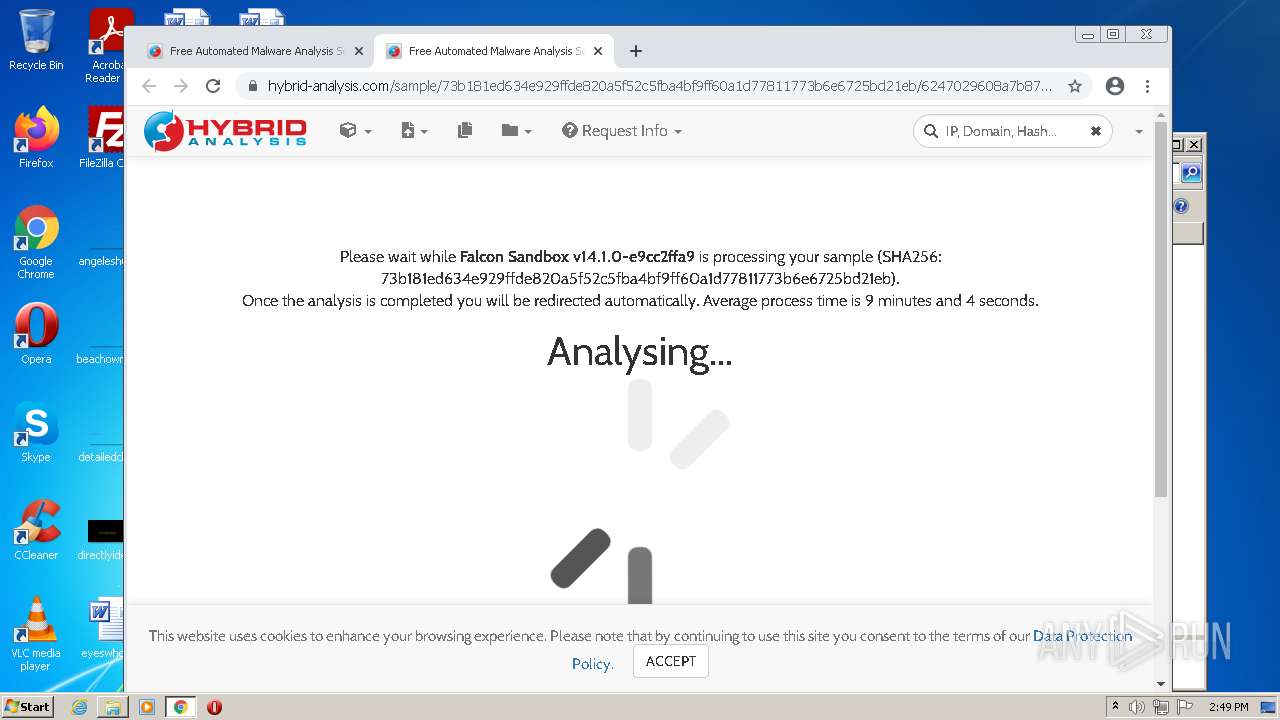Image resolution: width=1280 pixels, height=720 pixels.
Task: Click the Analysing... heading
Action: tap(640, 352)
